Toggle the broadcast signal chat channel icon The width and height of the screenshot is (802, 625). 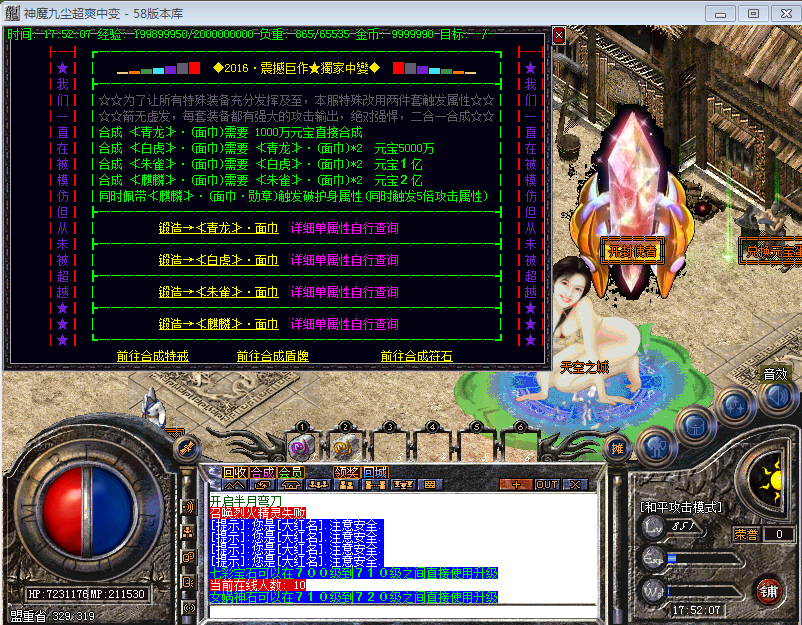[x=188, y=608]
